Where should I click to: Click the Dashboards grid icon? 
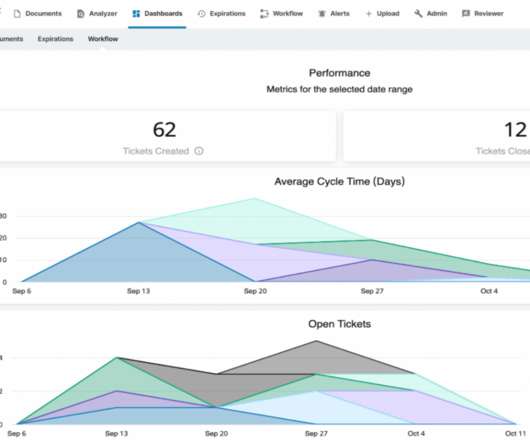click(x=136, y=14)
